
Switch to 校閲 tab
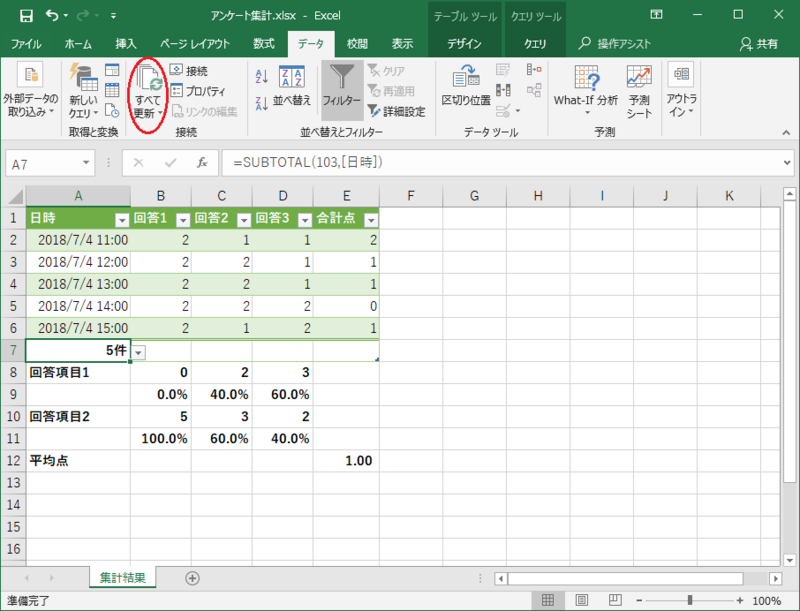[357, 44]
